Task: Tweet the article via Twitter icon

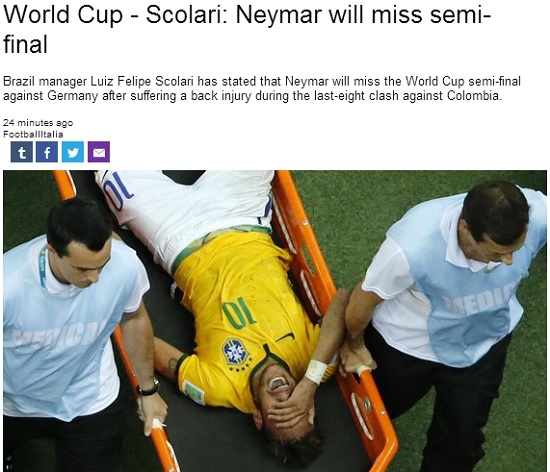Action: 73,152
